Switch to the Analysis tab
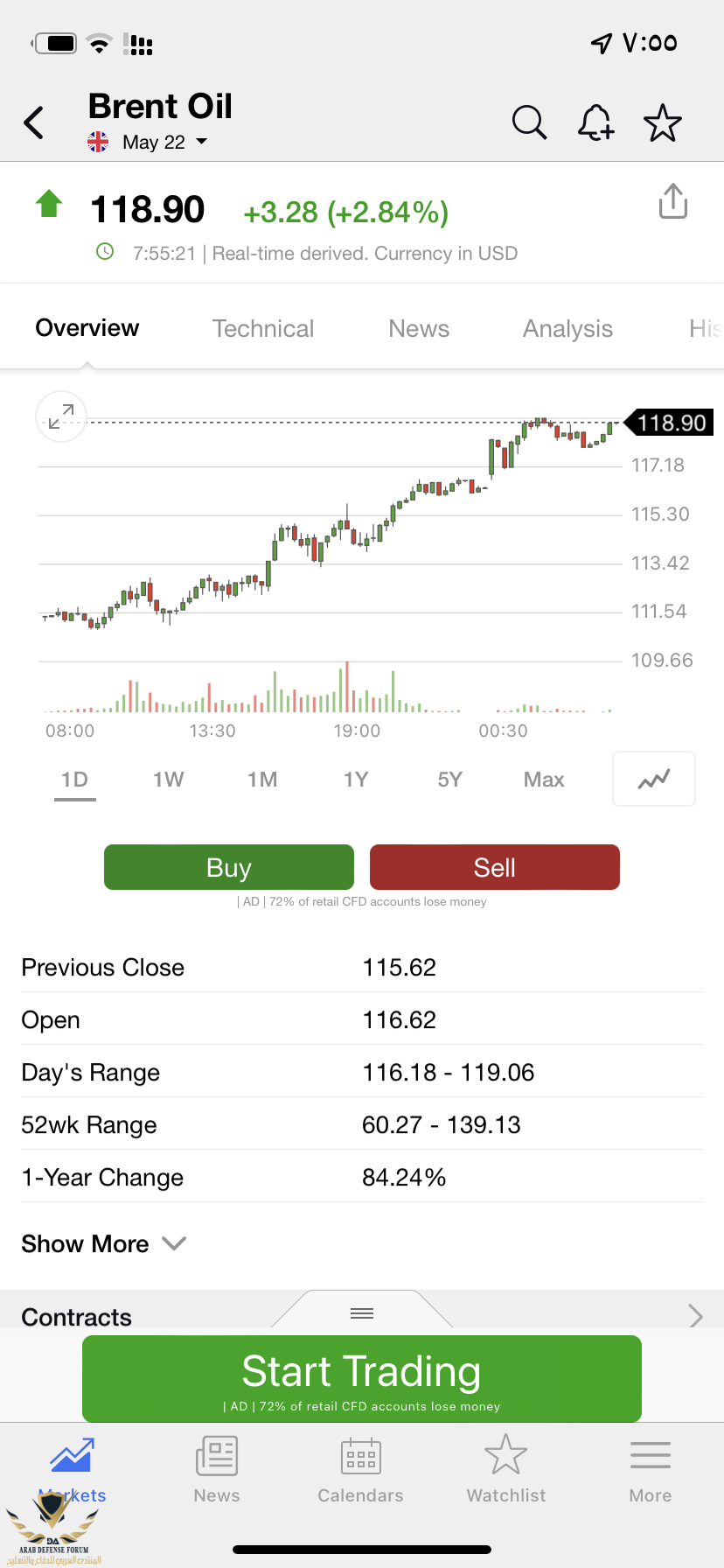 click(x=567, y=328)
